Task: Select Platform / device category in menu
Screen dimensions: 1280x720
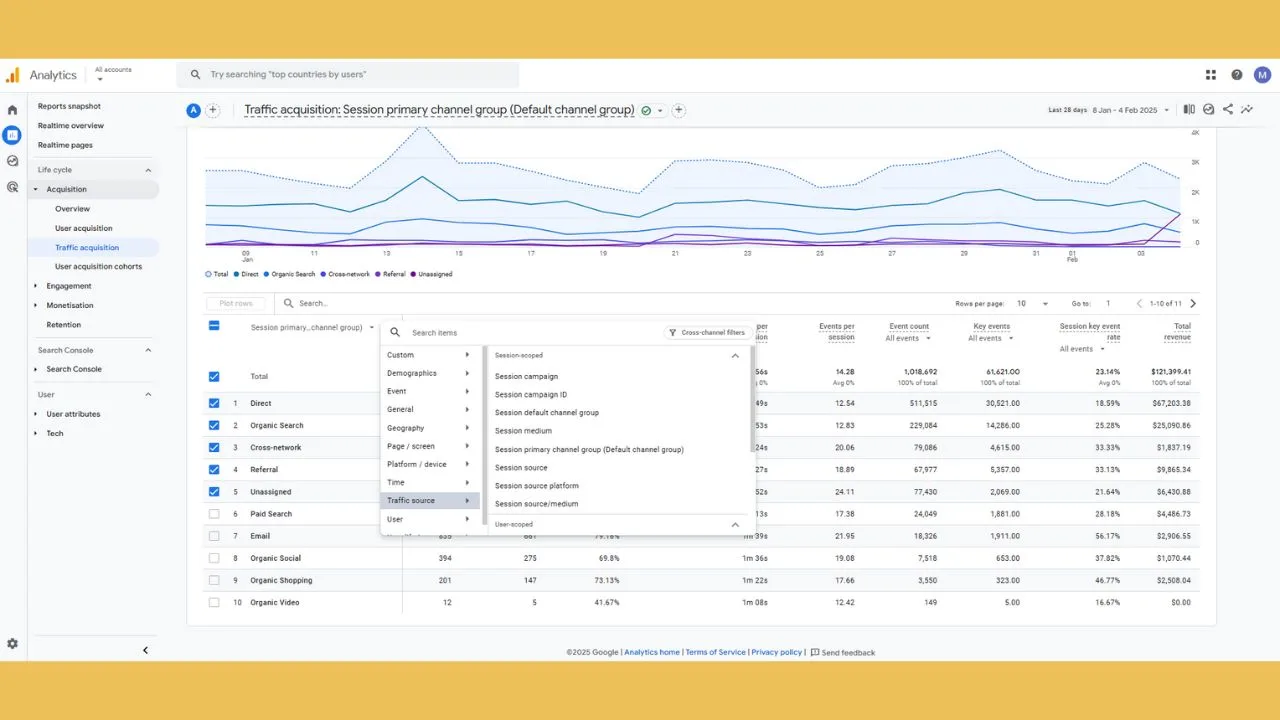Action: tap(430, 464)
